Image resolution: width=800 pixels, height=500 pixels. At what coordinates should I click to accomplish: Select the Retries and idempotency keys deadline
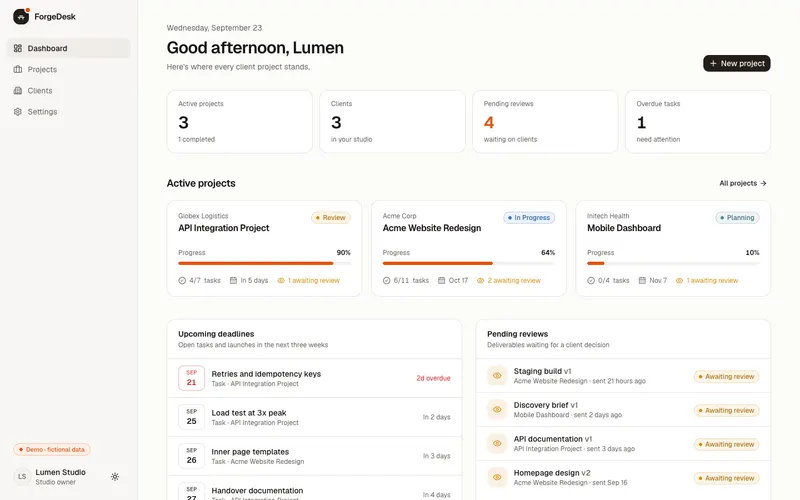(x=314, y=378)
